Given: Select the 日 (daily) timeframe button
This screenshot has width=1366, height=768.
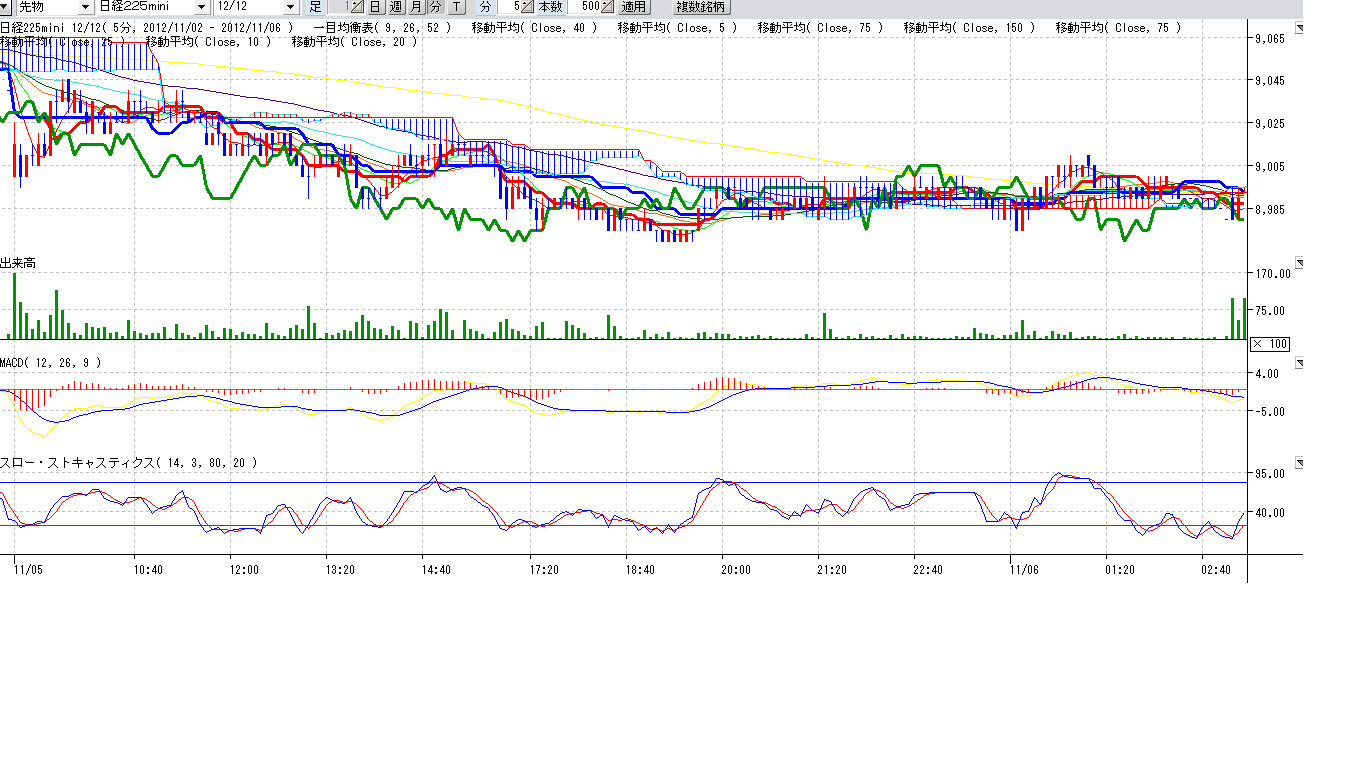Looking at the screenshot, I should [x=375, y=7].
